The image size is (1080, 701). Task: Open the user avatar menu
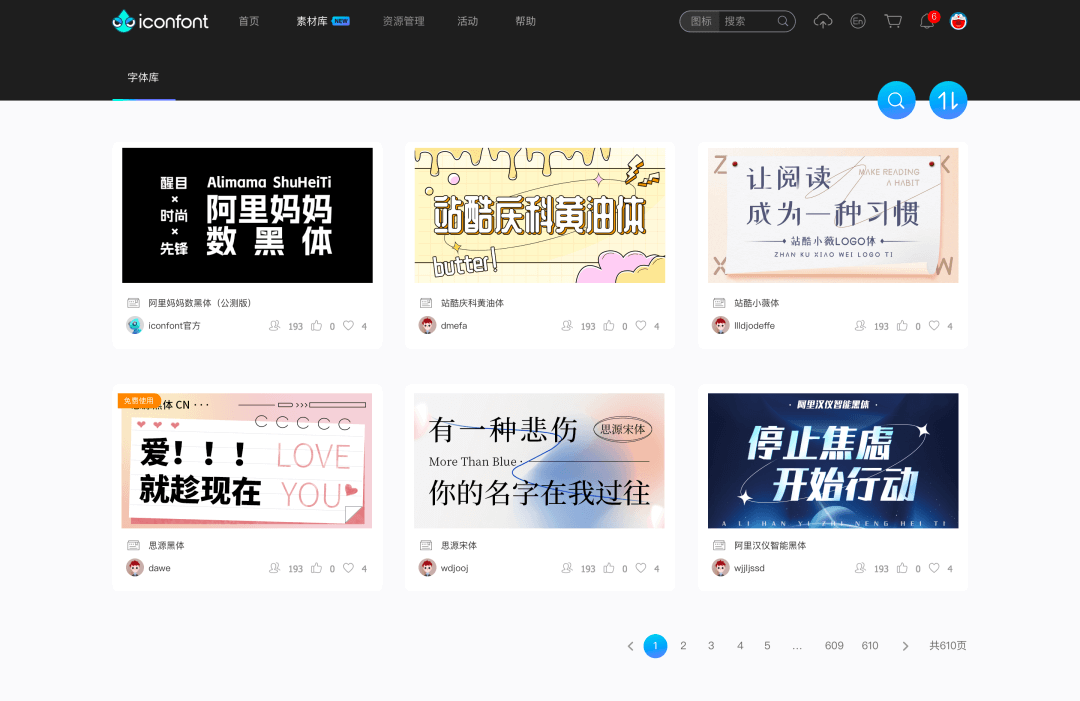(x=958, y=21)
